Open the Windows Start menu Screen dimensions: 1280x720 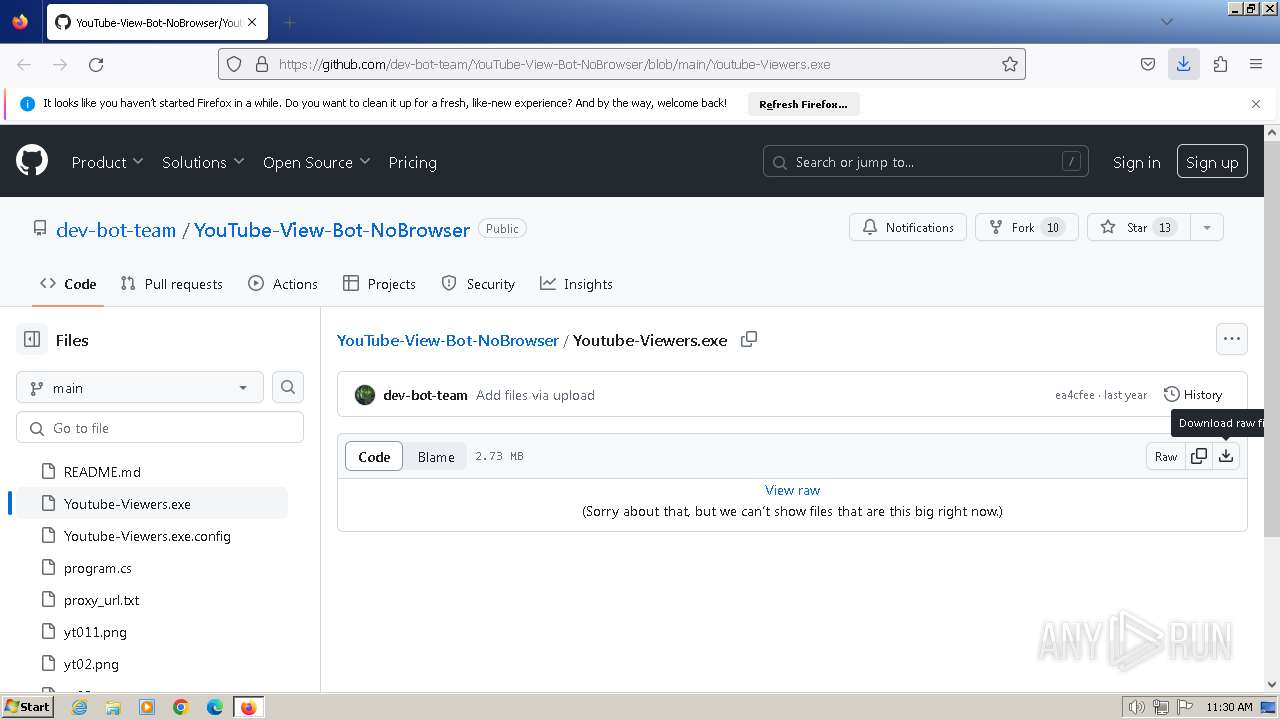click(x=28, y=707)
